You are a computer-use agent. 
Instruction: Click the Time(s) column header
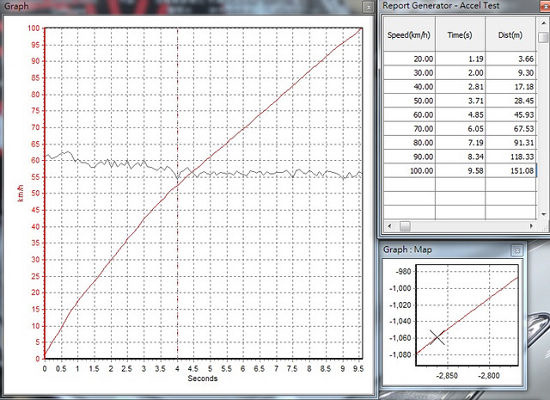pyautogui.click(x=460, y=35)
